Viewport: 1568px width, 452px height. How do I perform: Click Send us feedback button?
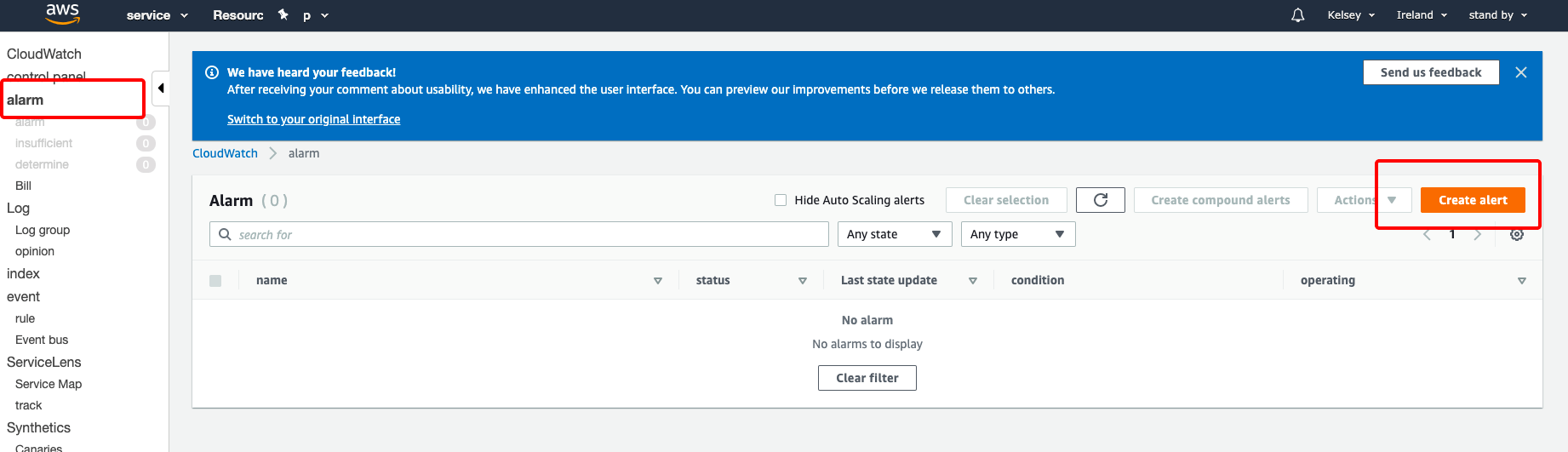pos(1431,72)
